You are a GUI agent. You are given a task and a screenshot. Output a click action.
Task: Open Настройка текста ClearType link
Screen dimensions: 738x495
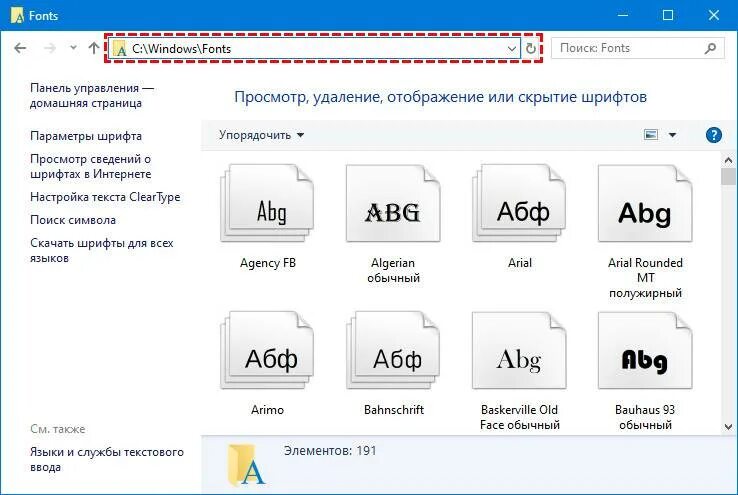pos(105,197)
